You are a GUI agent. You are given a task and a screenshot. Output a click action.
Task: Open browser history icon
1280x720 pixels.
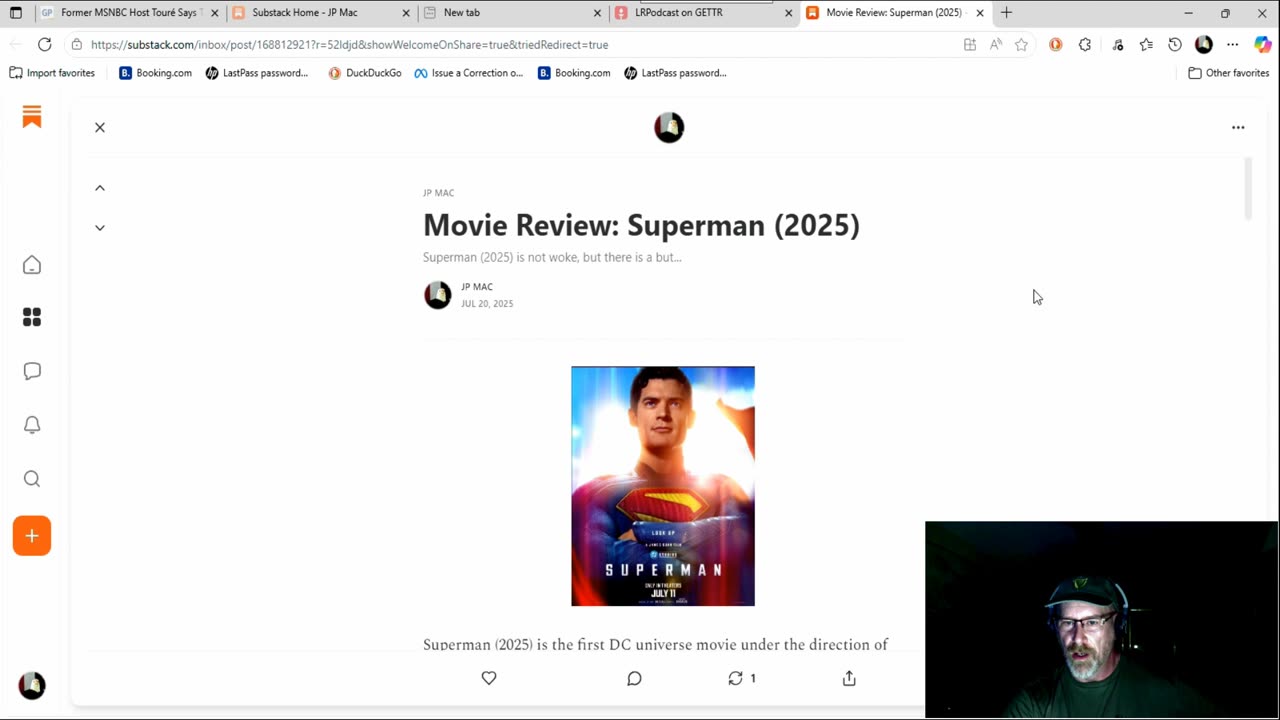(x=1175, y=45)
